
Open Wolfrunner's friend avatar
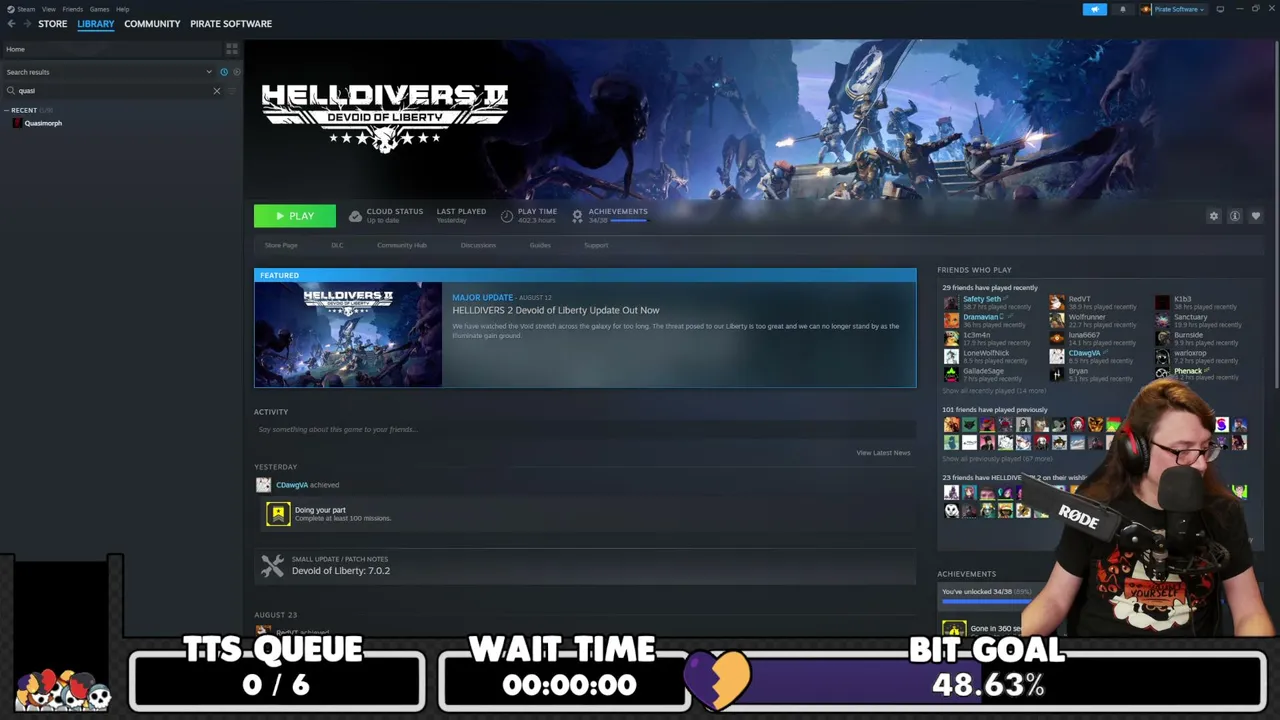point(1057,320)
